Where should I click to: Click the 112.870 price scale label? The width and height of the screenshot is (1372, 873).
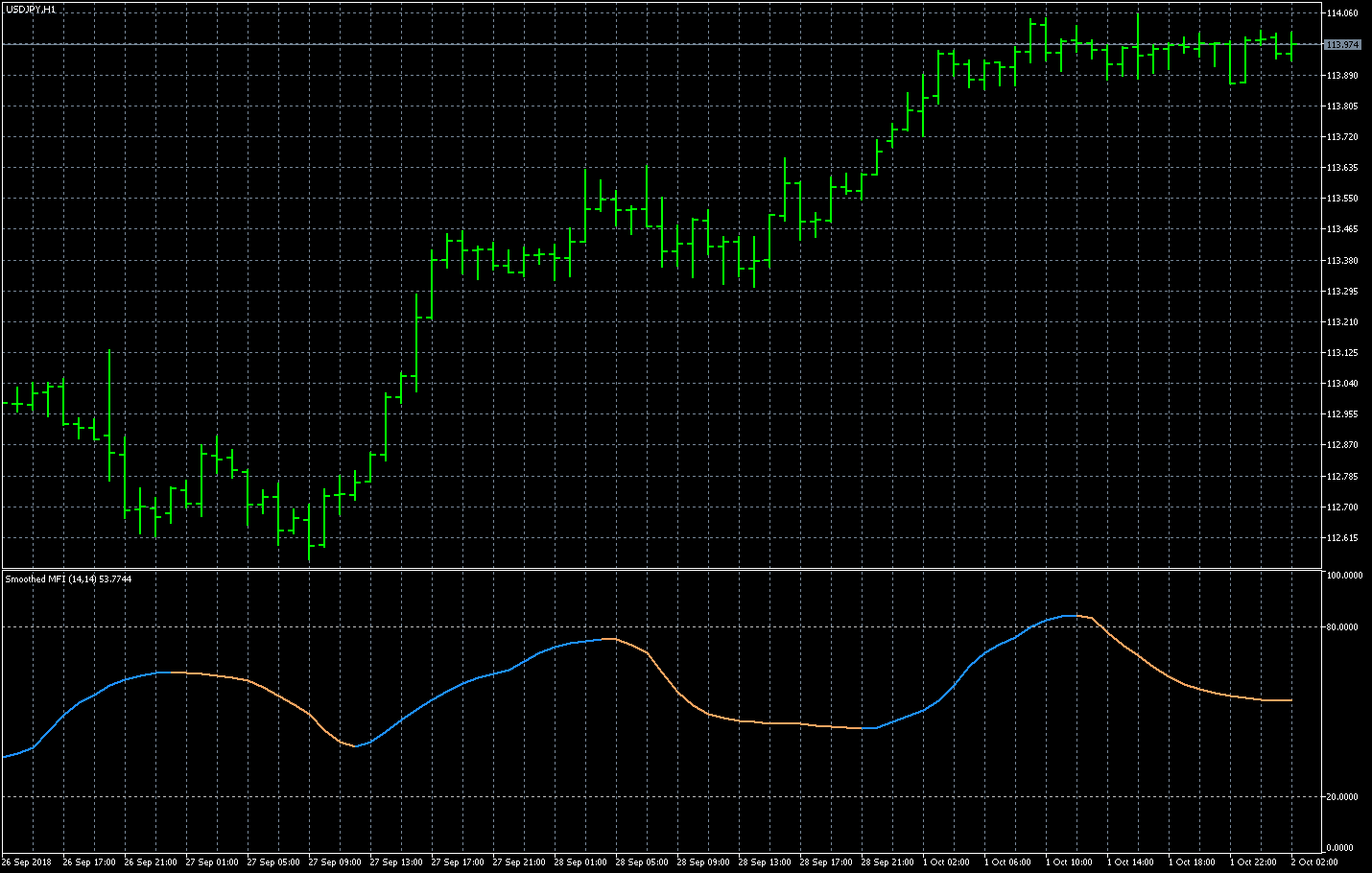[1342, 445]
